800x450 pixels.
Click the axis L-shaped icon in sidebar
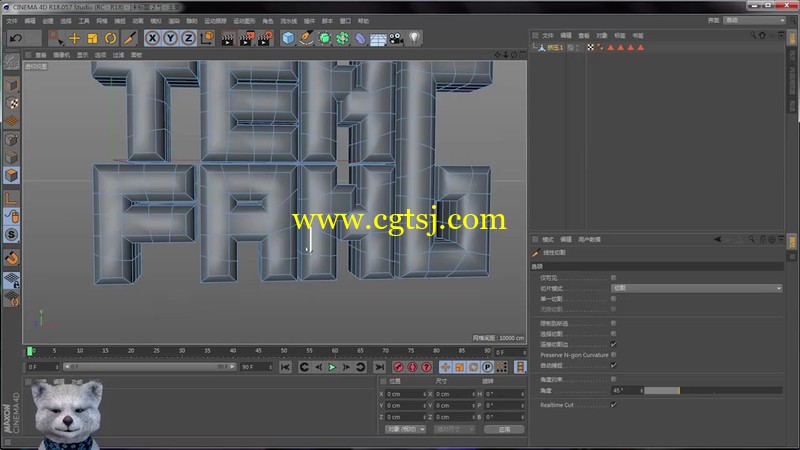click(x=12, y=198)
